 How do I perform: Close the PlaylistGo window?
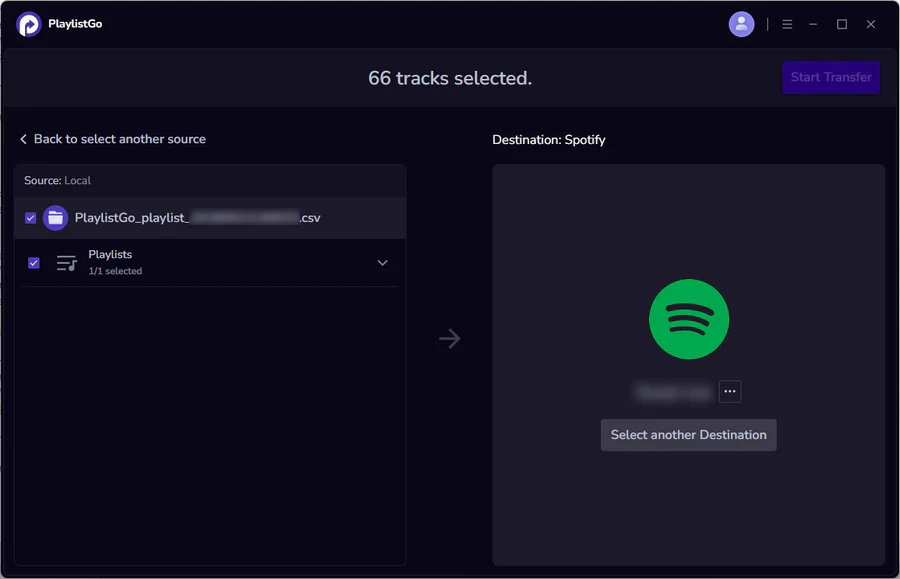click(x=871, y=24)
